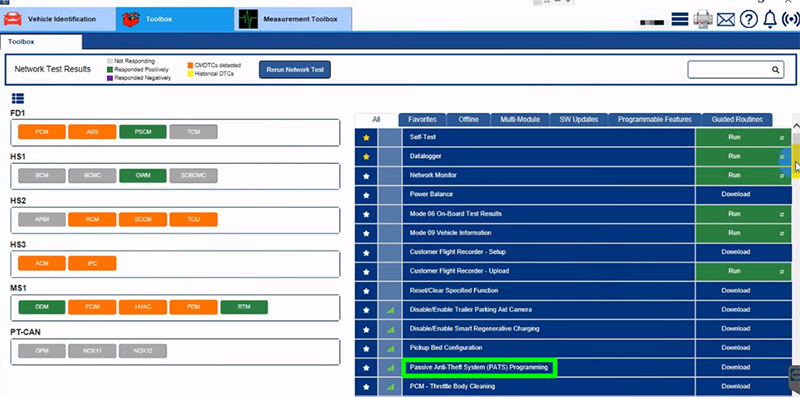Click the connectivity bars icon in Pickup Bed Configuration row
The height and width of the screenshot is (397, 800).
tap(391, 348)
